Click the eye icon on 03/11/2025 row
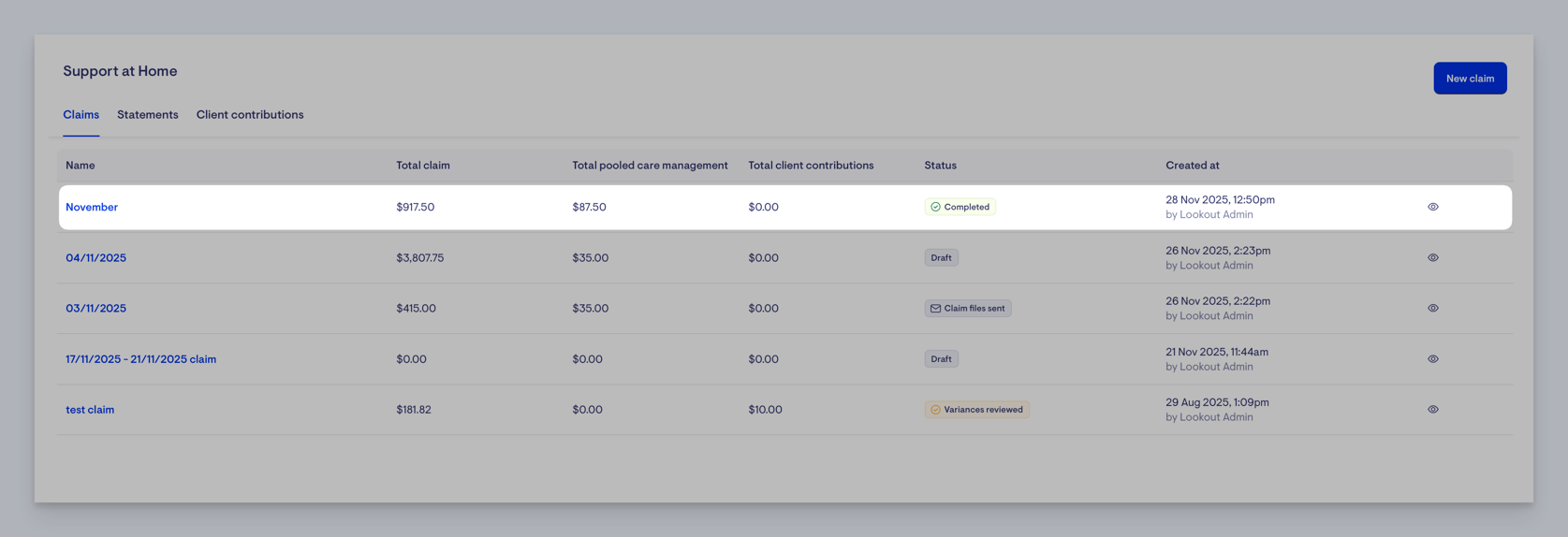 (x=1432, y=308)
